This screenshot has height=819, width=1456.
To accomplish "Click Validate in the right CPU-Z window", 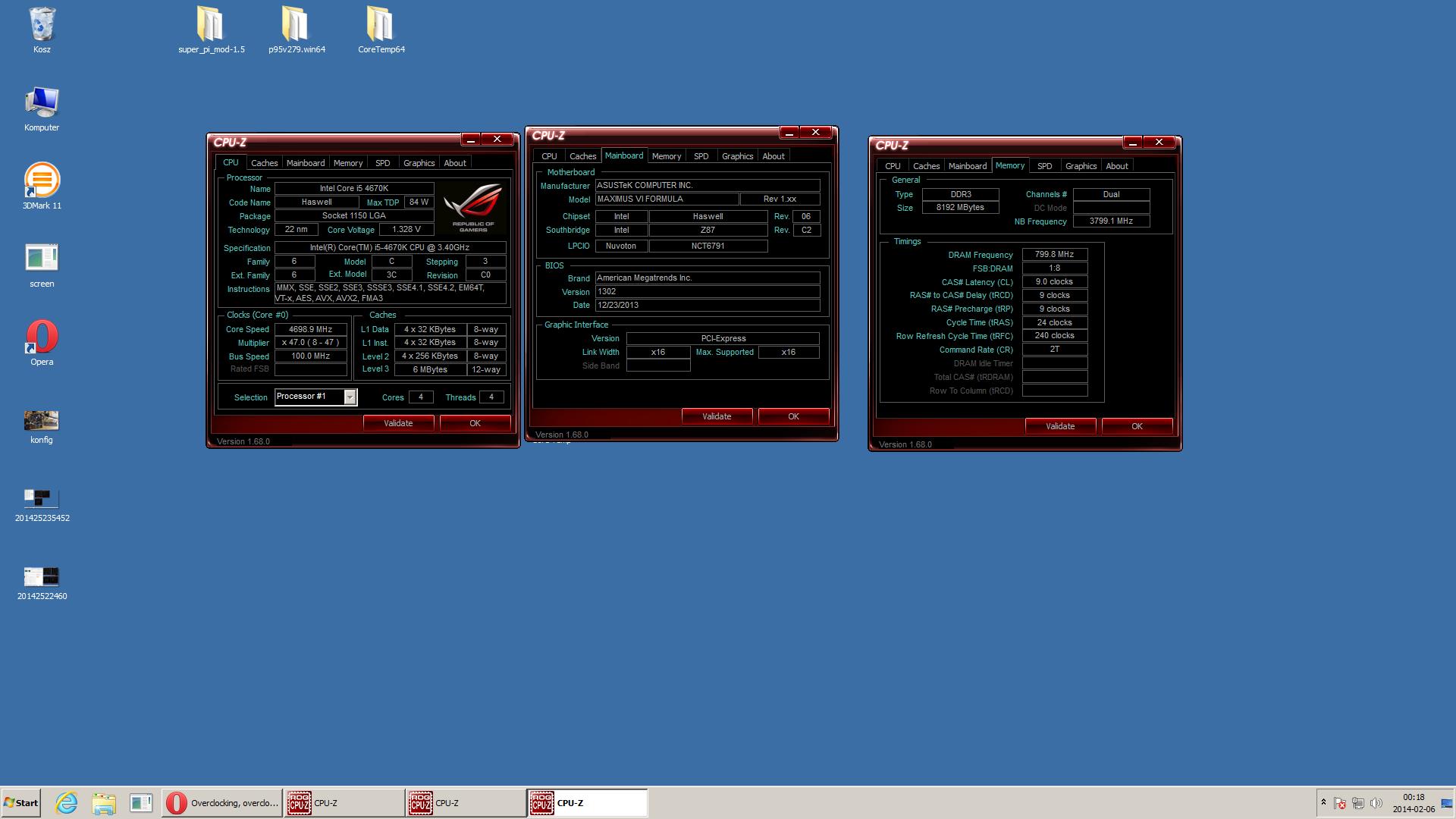I will click(1060, 426).
